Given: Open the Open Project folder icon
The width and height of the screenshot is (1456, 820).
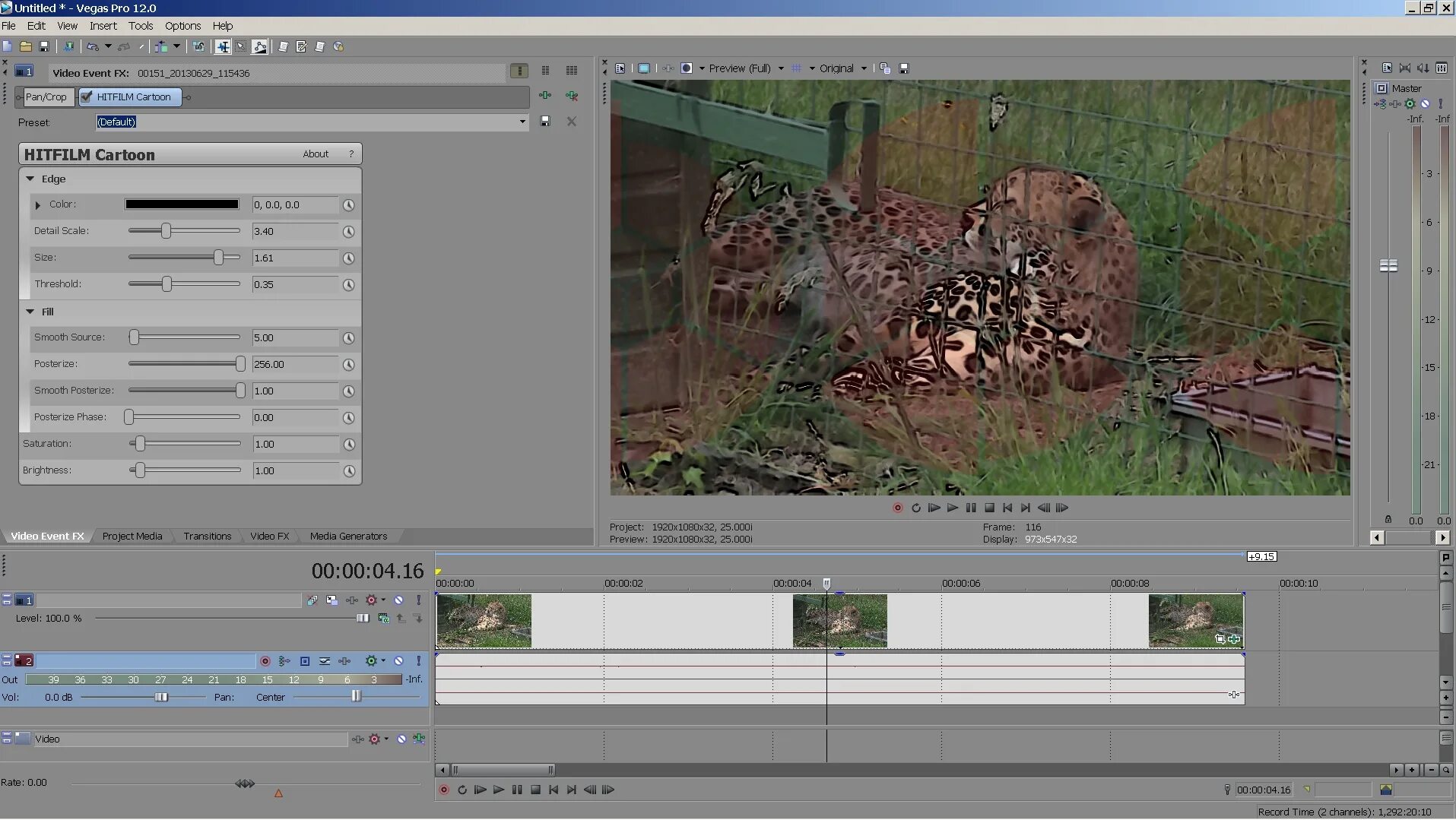Looking at the screenshot, I should (x=25, y=47).
